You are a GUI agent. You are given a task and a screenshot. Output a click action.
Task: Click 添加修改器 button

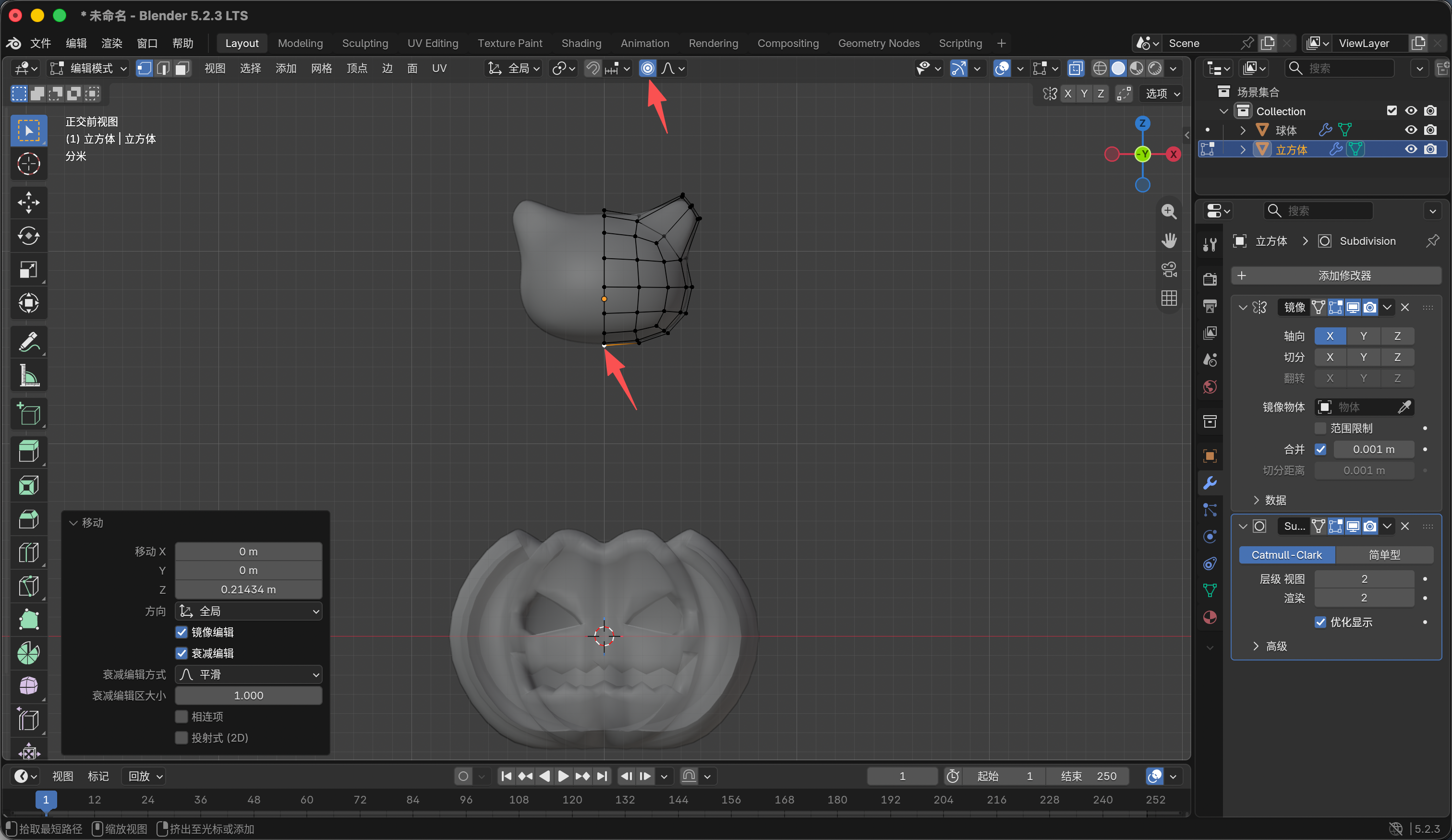point(1336,276)
